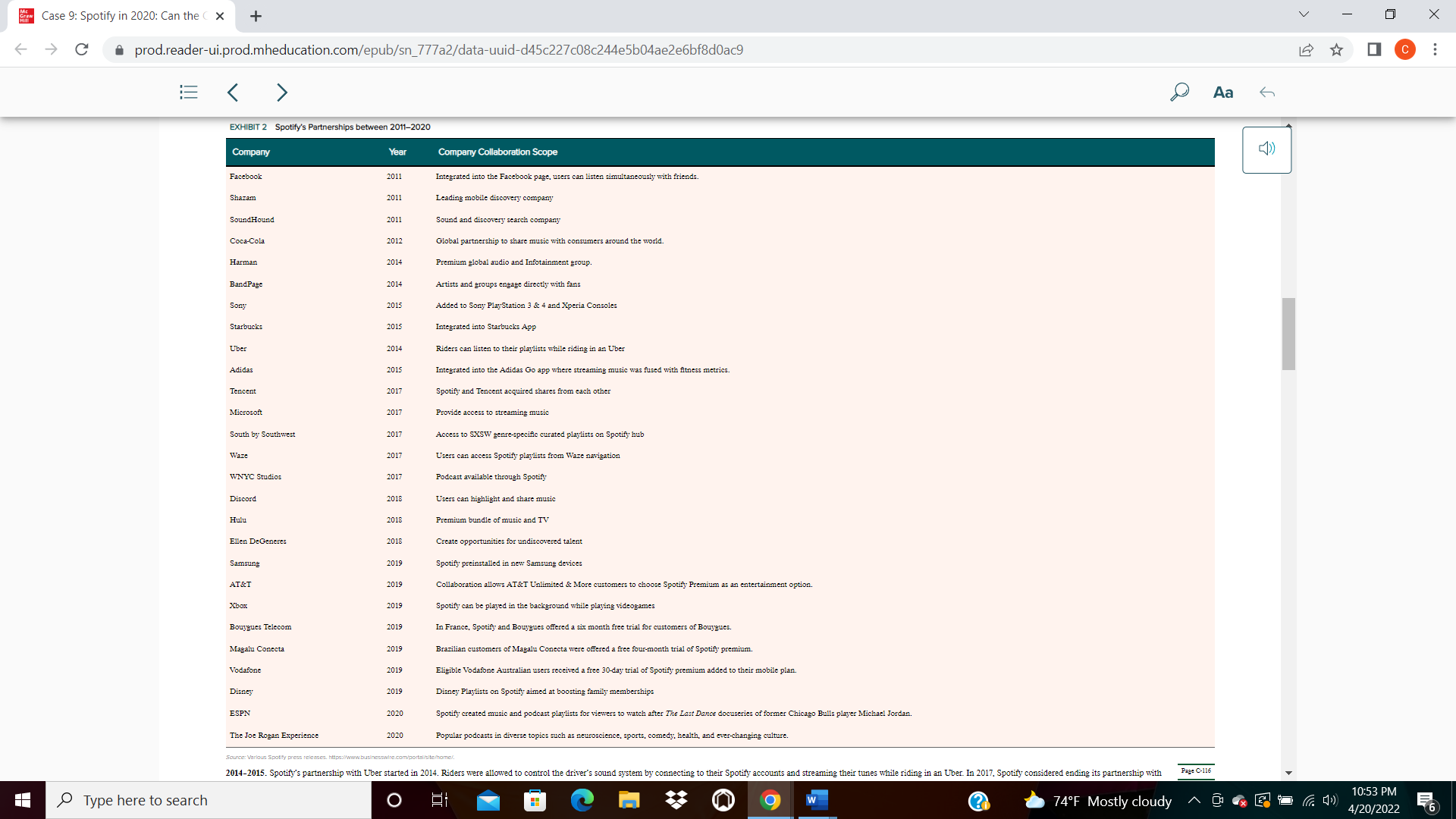
Task: Select the Bouygues Telecom entry
Action: point(260,627)
